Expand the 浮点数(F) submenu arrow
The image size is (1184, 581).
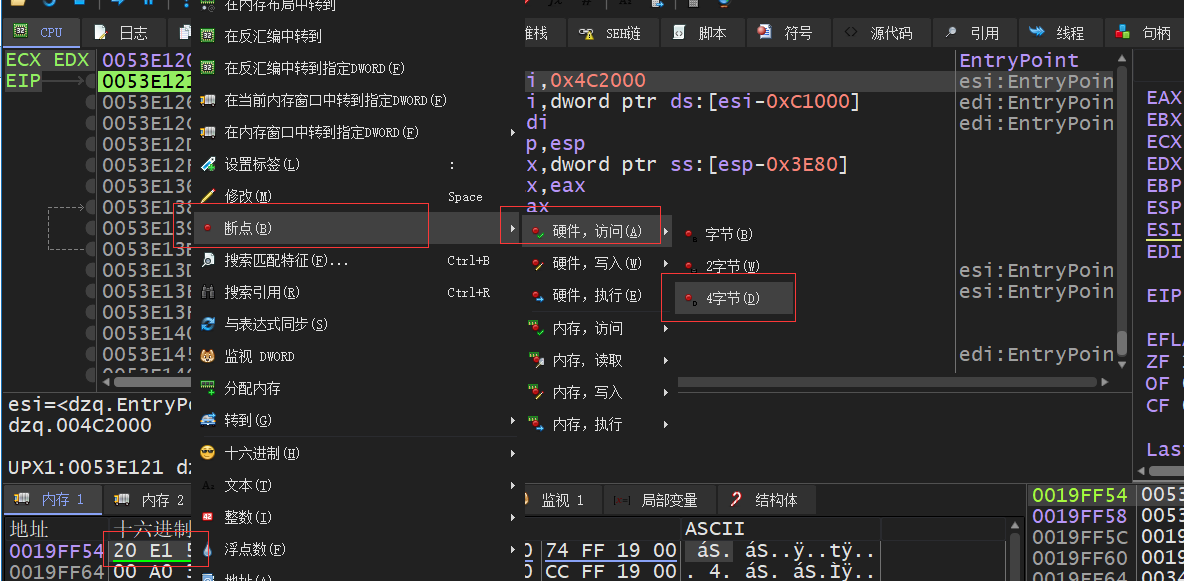513,549
